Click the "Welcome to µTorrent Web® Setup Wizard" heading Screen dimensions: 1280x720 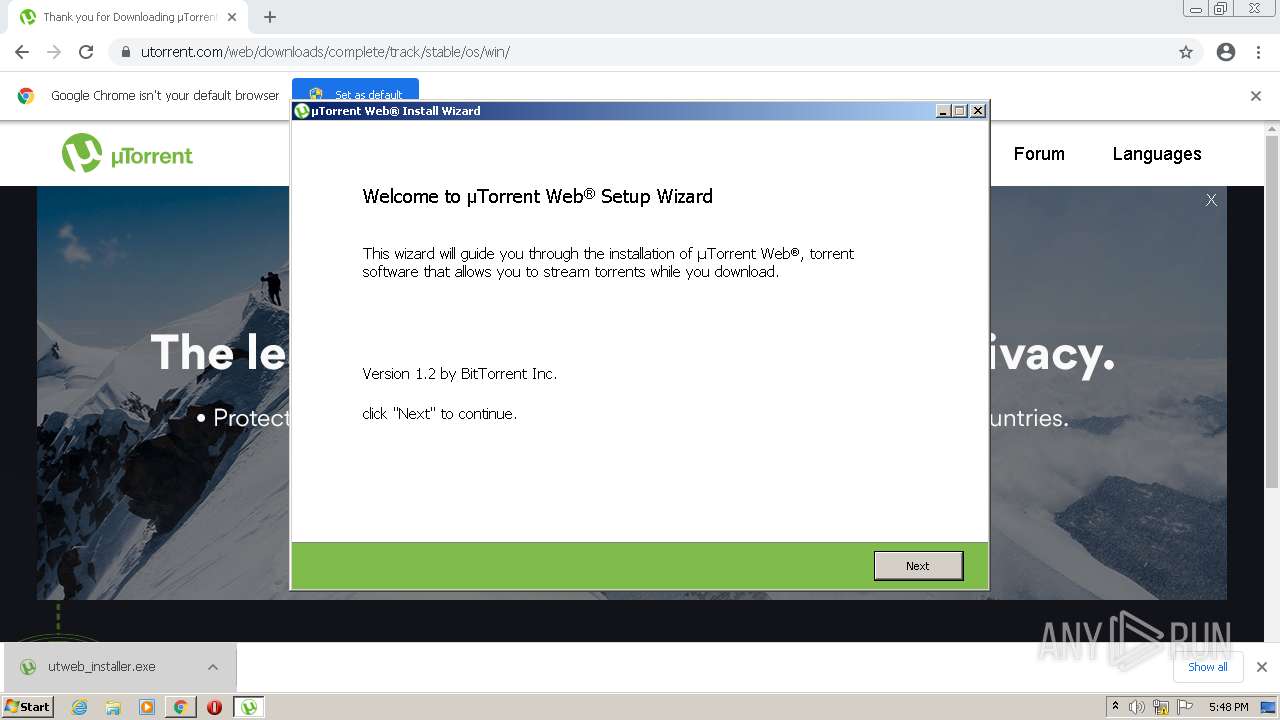tap(537, 197)
